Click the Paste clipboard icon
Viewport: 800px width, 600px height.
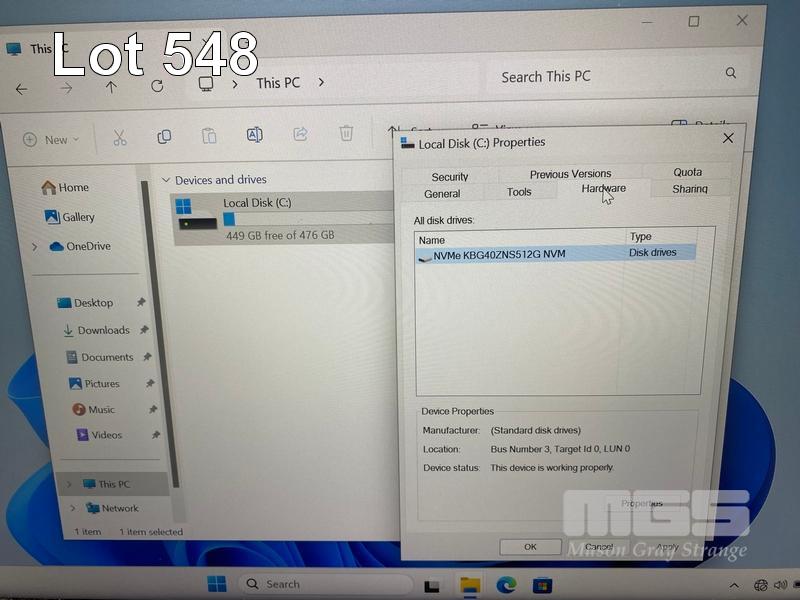pos(209,135)
